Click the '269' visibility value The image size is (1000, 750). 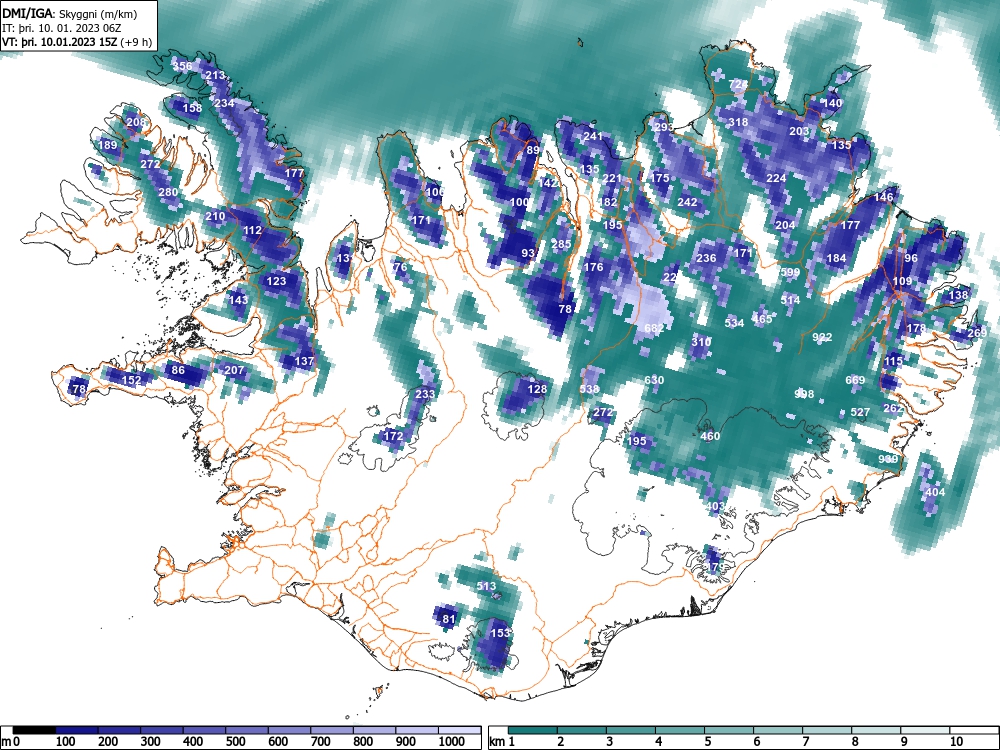point(977,334)
